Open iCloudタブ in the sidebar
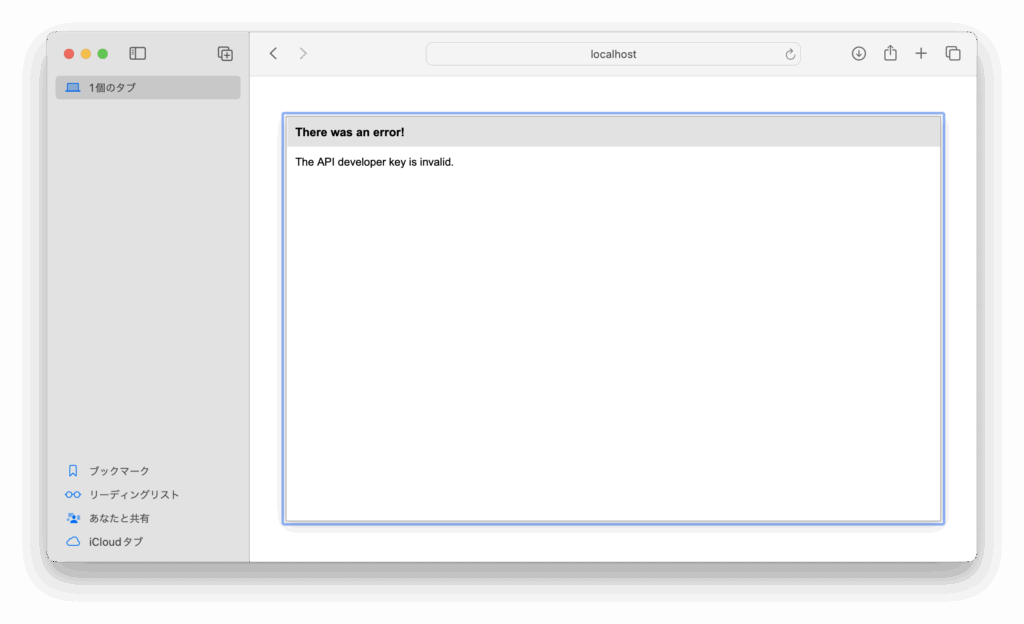The height and width of the screenshot is (624, 1024). [x=115, y=542]
